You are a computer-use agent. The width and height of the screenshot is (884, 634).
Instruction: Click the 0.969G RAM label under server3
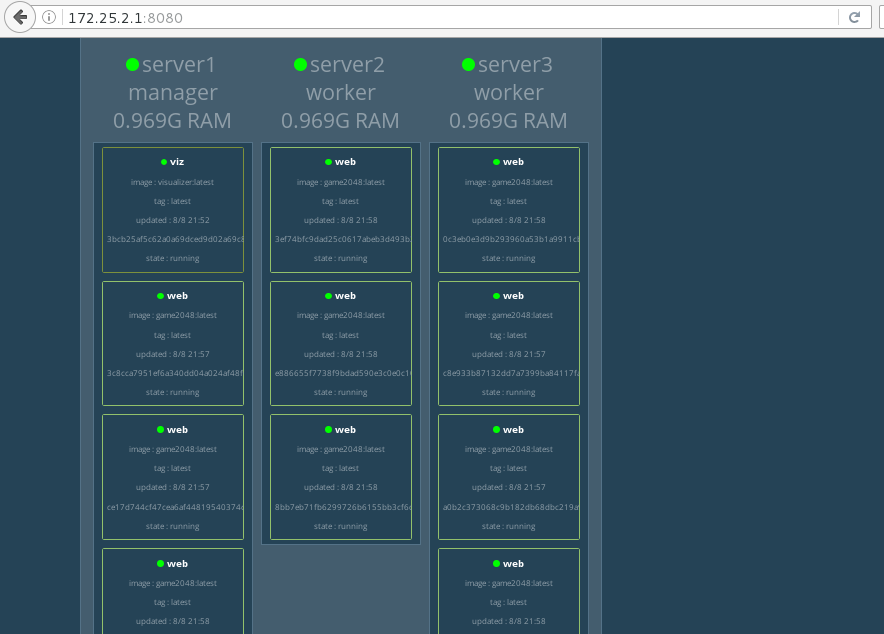click(509, 121)
